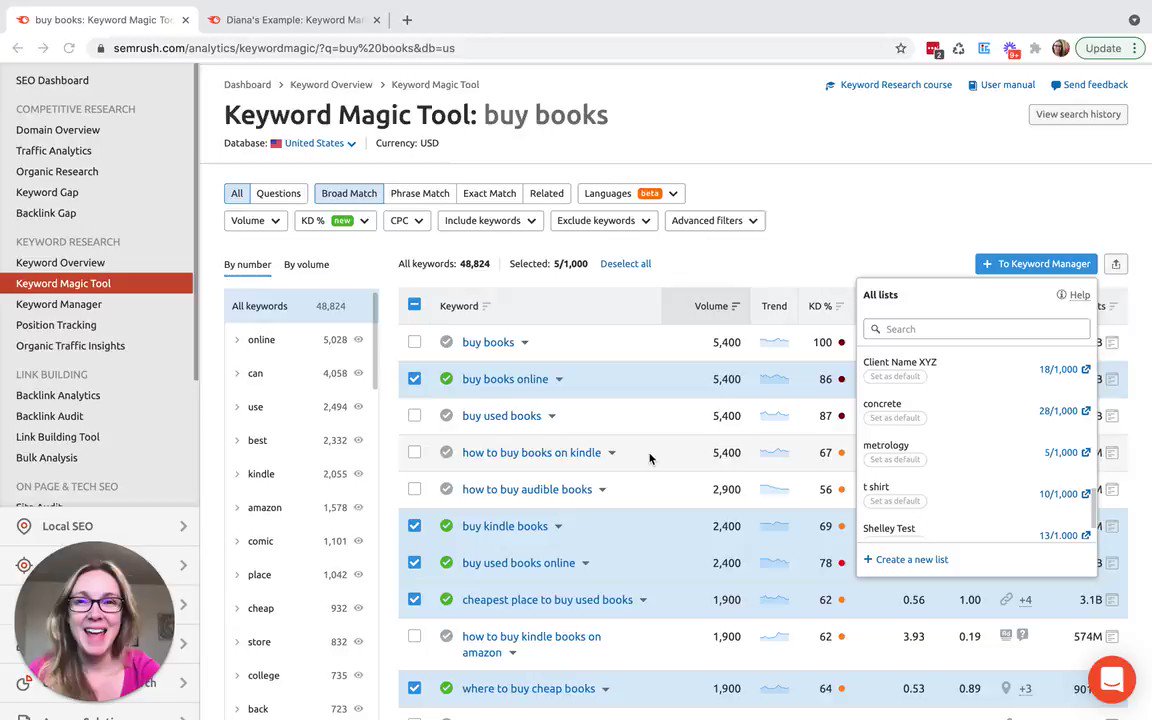Open Advanced filters dropdown
The height and width of the screenshot is (720, 1152).
[715, 220]
